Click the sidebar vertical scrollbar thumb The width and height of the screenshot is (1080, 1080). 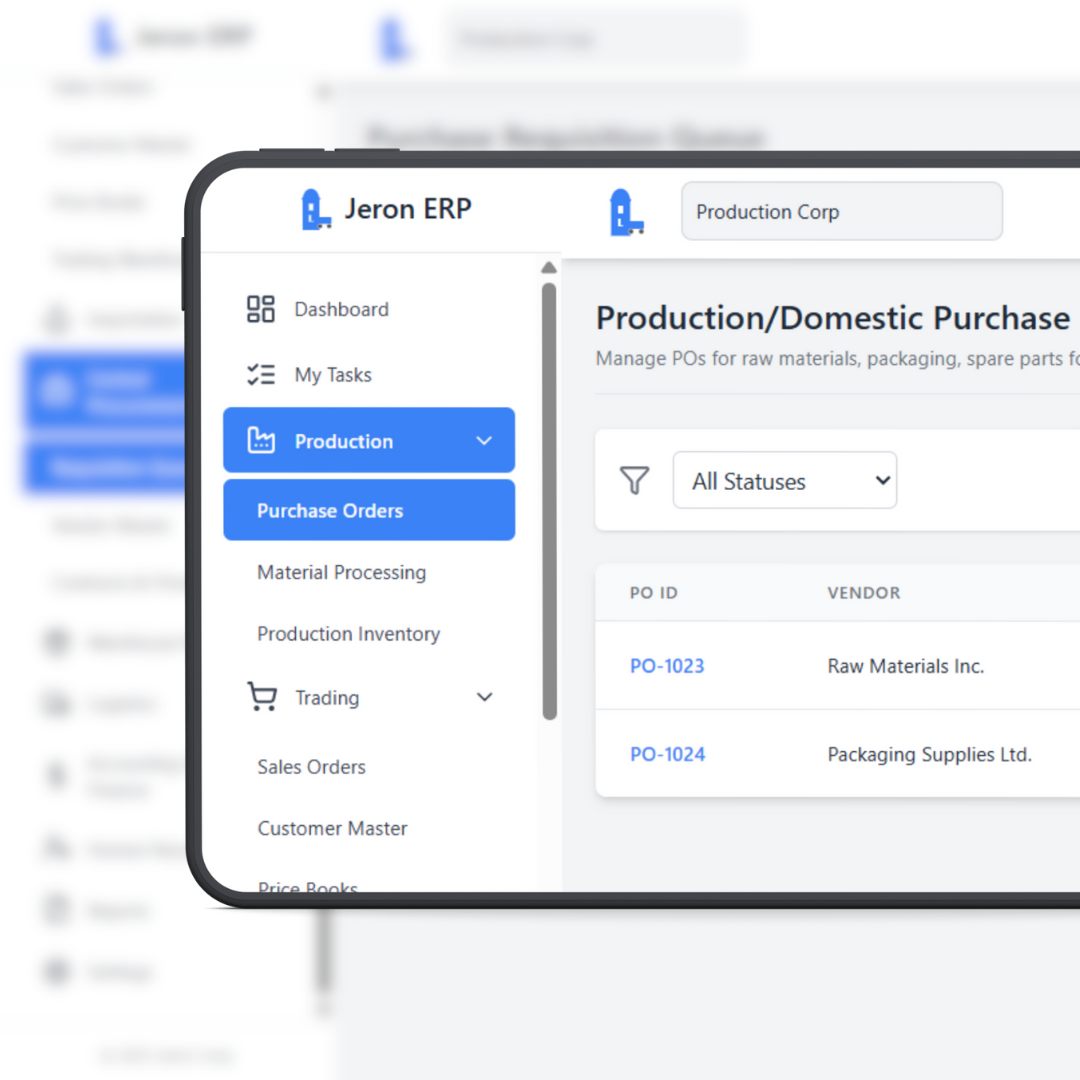[x=549, y=500]
